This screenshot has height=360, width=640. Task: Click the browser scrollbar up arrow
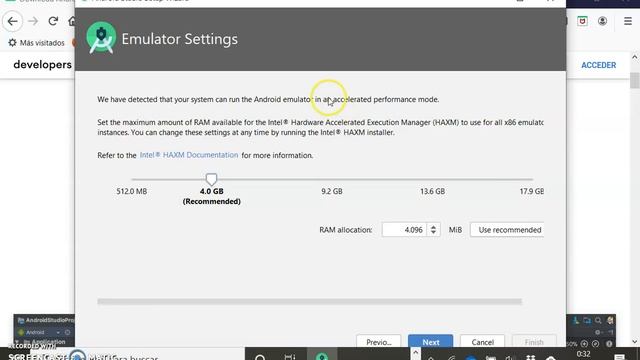634,57
